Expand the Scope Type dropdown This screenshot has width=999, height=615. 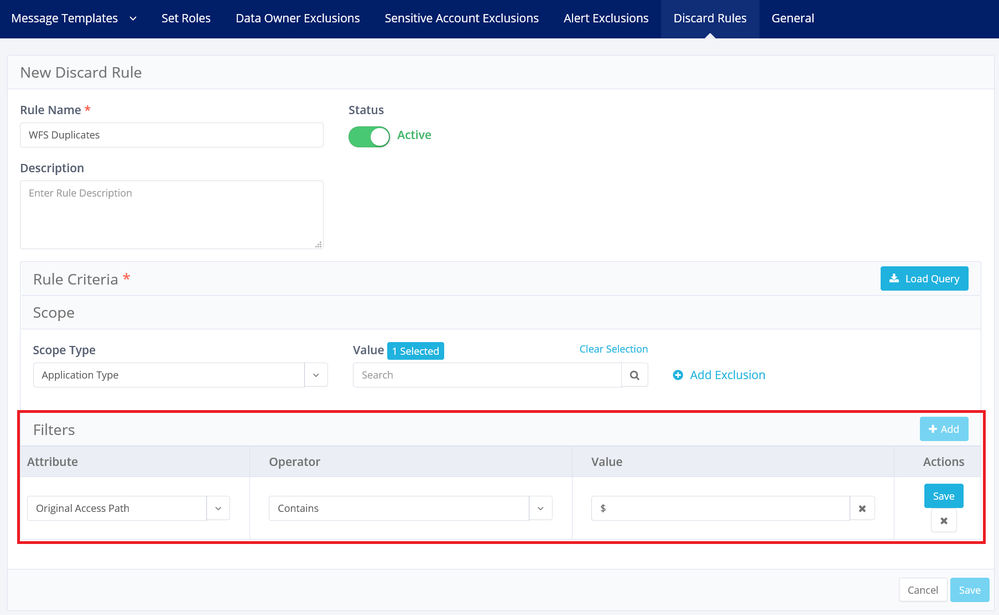coord(316,375)
